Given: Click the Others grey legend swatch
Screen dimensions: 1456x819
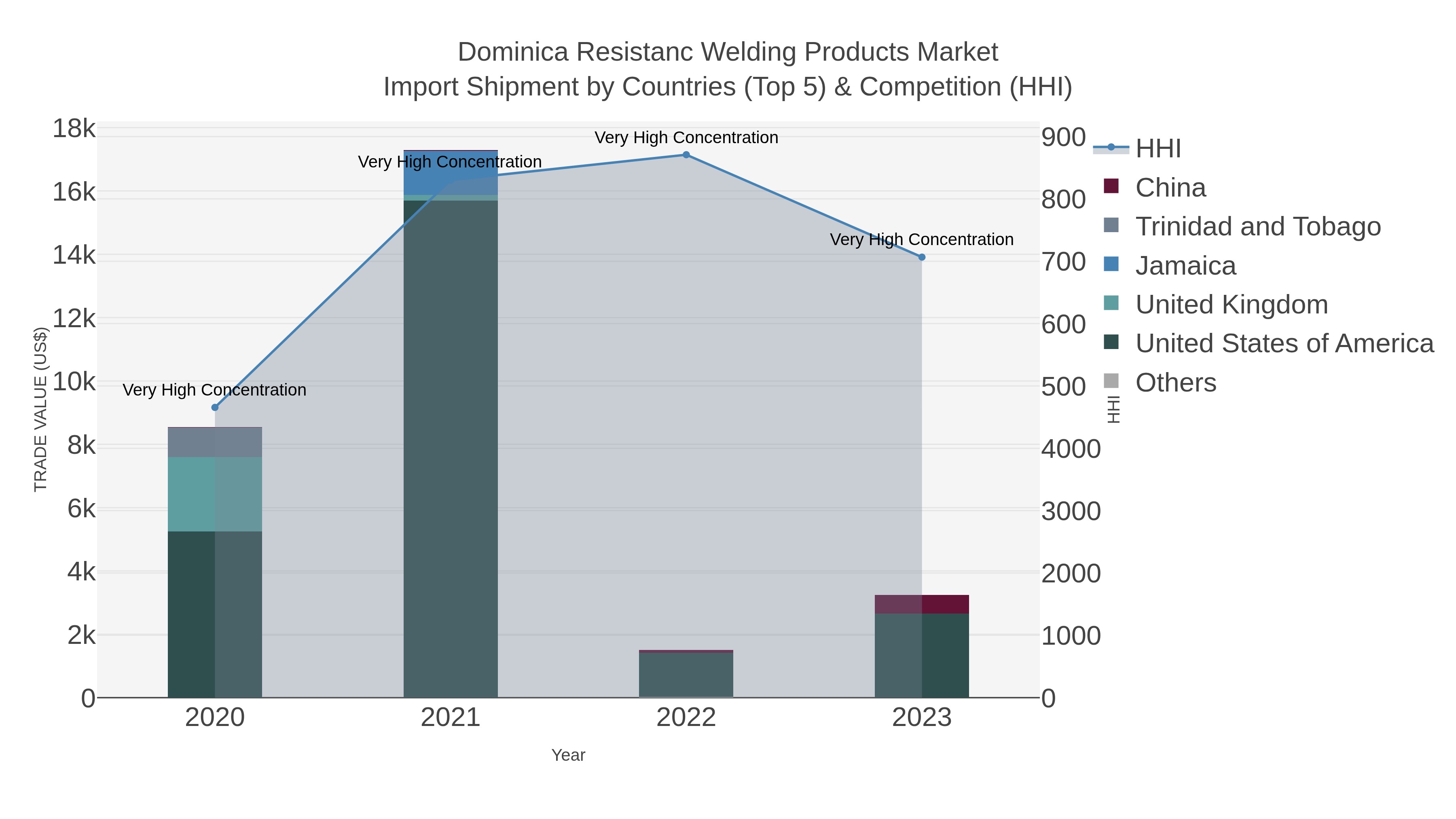Looking at the screenshot, I should 1111,381.
